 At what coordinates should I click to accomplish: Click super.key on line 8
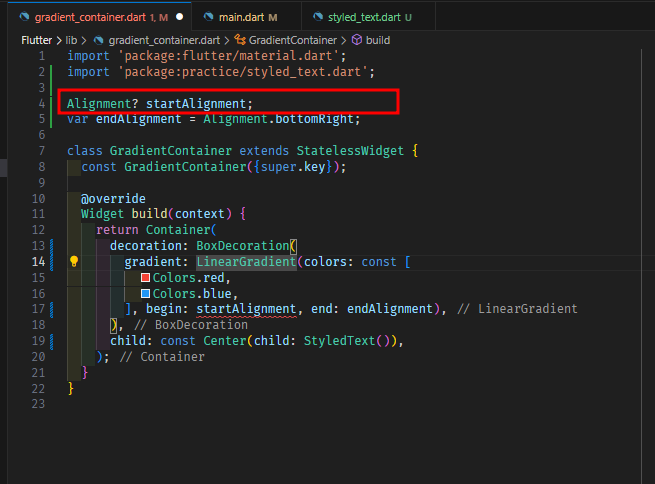point(293,167)
